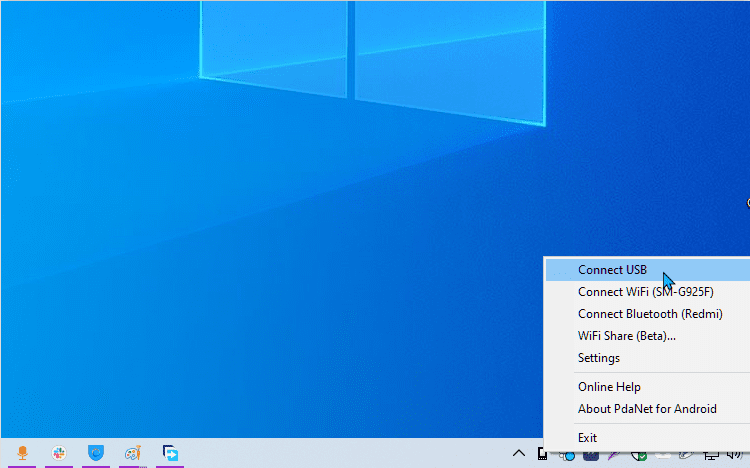Open the blue shield taskbar app

pos(96,453)
